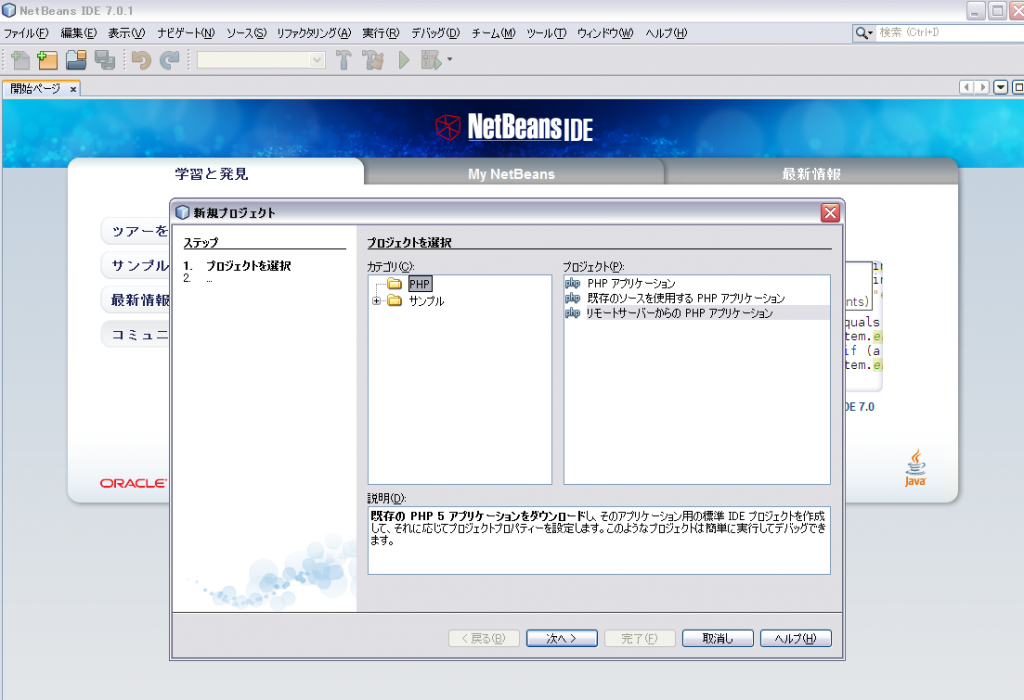
Task: Click the New Project toolbar icon
Action: click(48, 60)
